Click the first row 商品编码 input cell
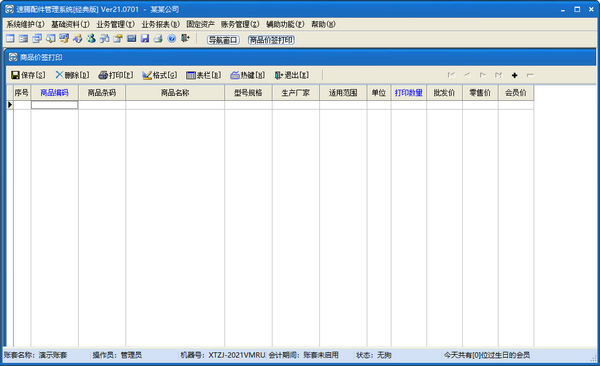600x366 pixels. (x=54, y=105)
